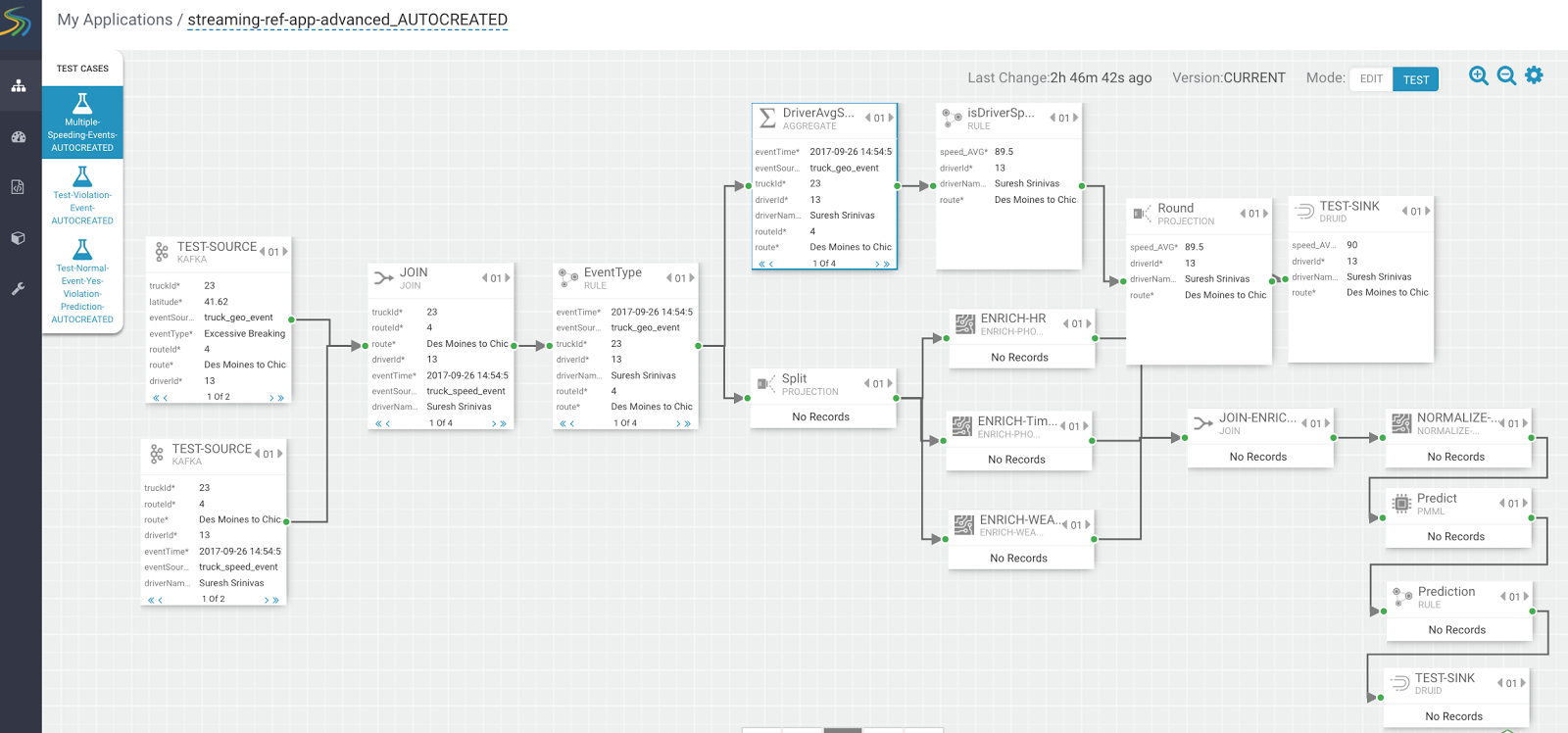Jump to last record in TEST-SOURCE showing eventTime
The image size is (1568, 733).
tap(275, 600)
